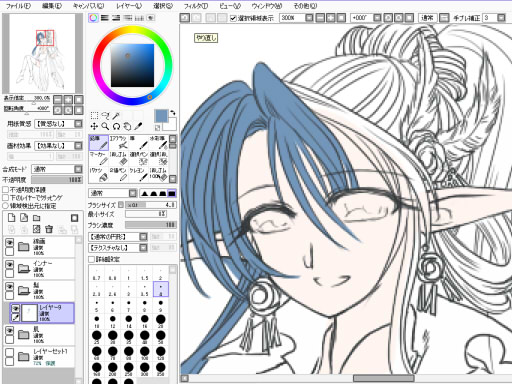
Task: Open the brush blend mode 通常 dropdown
Action: tap(133, 193)
